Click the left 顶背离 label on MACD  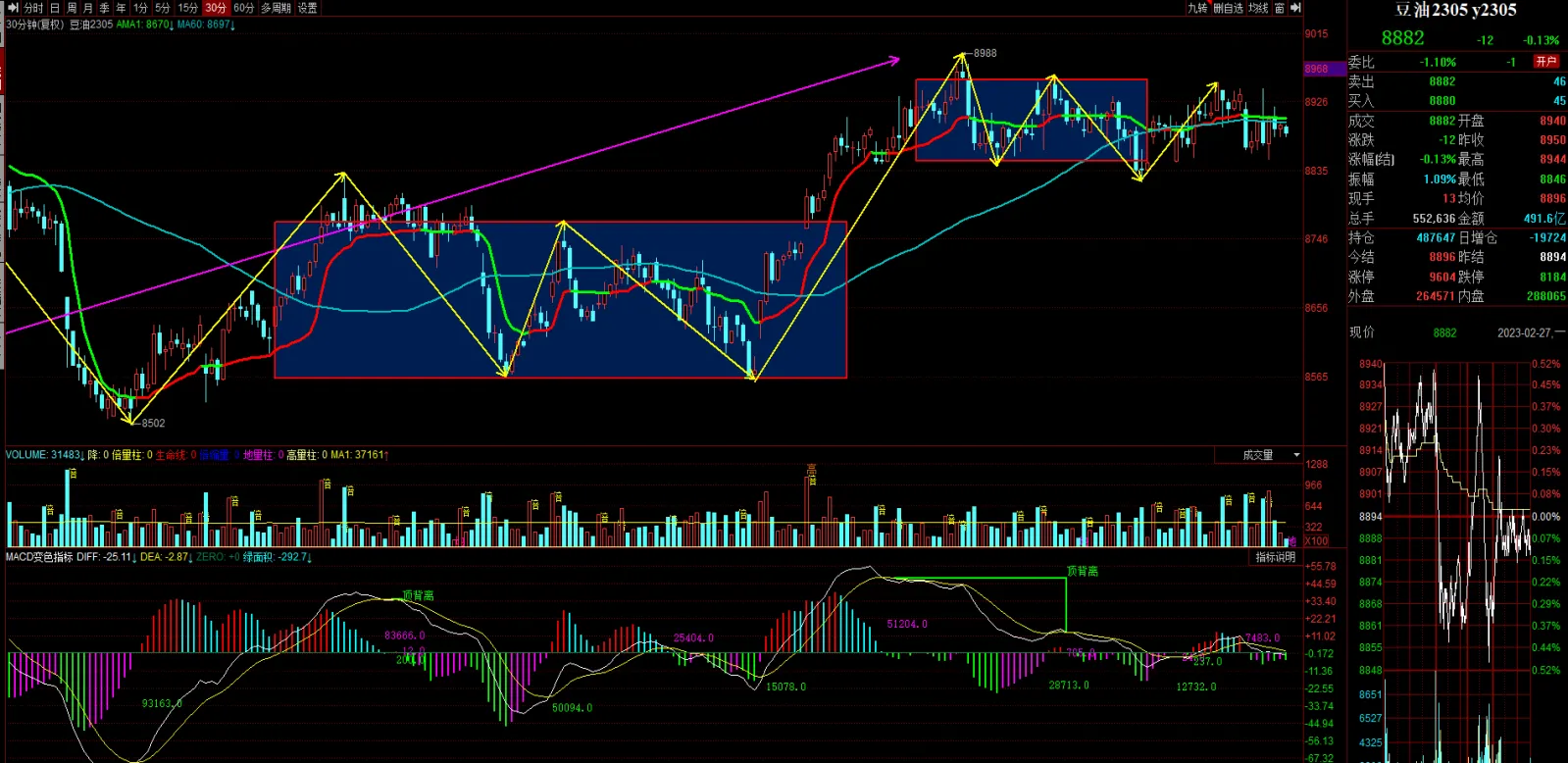[418, 595]
